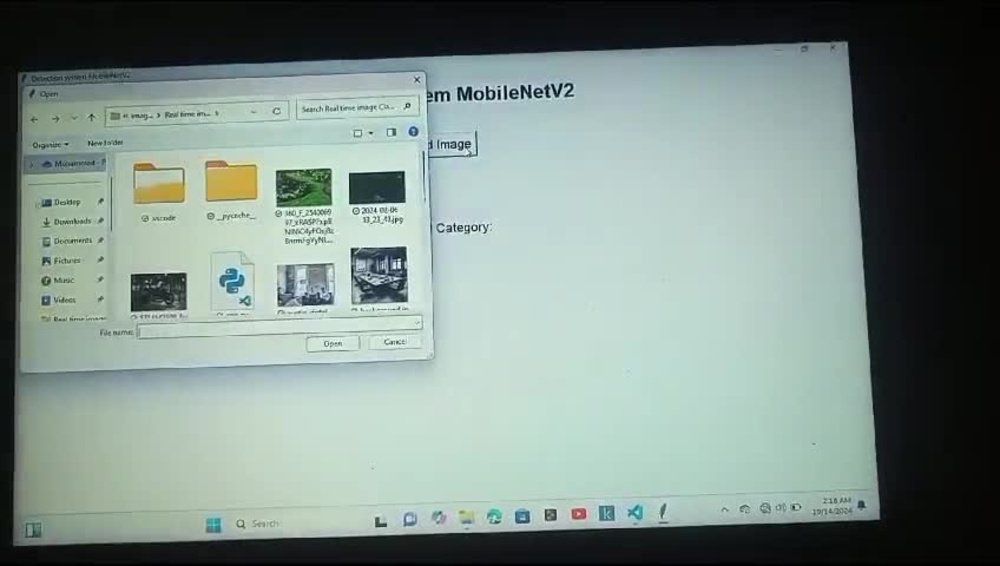Switch to Visual Studio Code on taskbar
This screenshot has width=1000, height=566.
pos(635,512)
